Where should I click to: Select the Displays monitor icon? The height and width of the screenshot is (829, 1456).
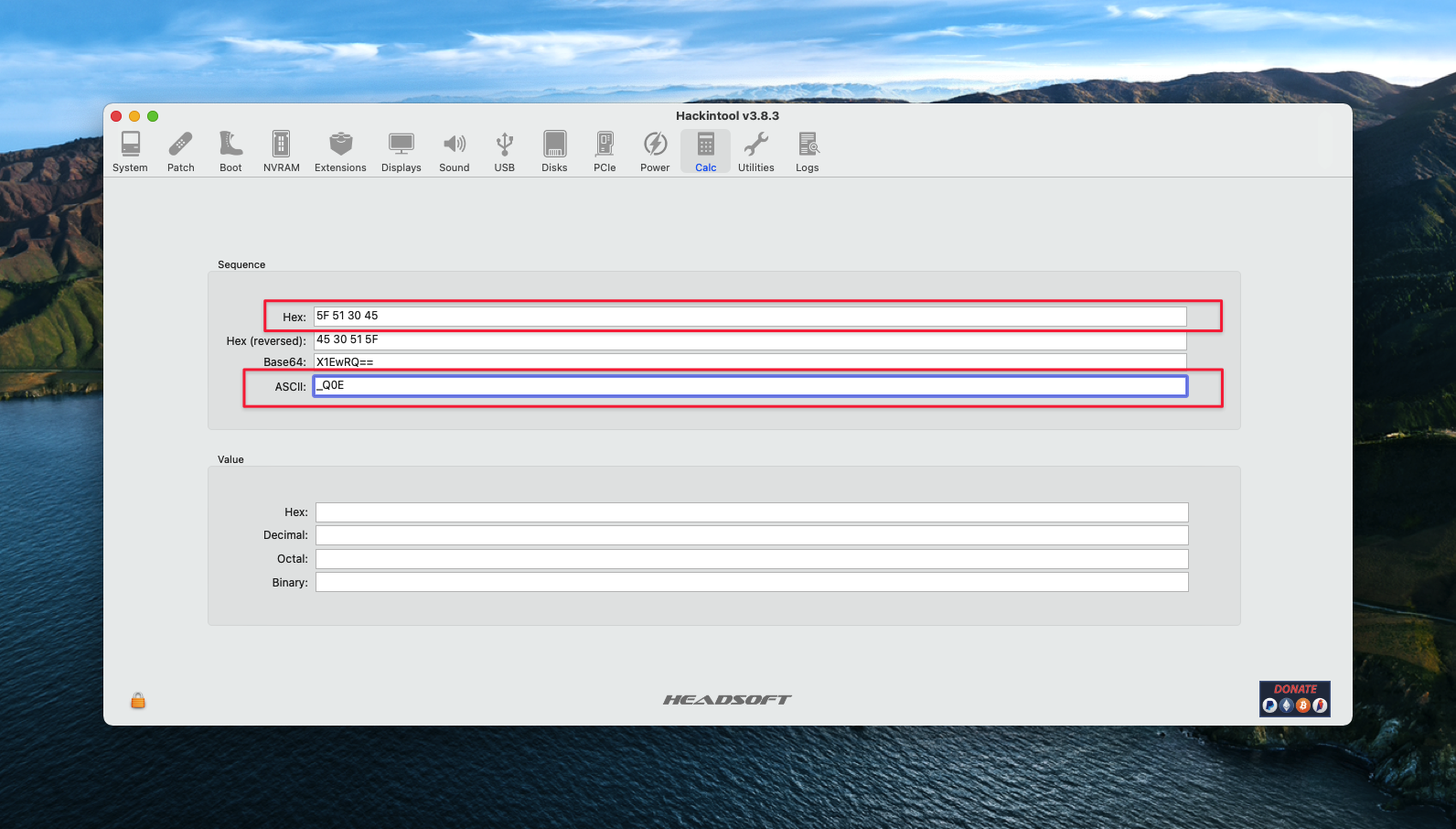tap(401, 151)
